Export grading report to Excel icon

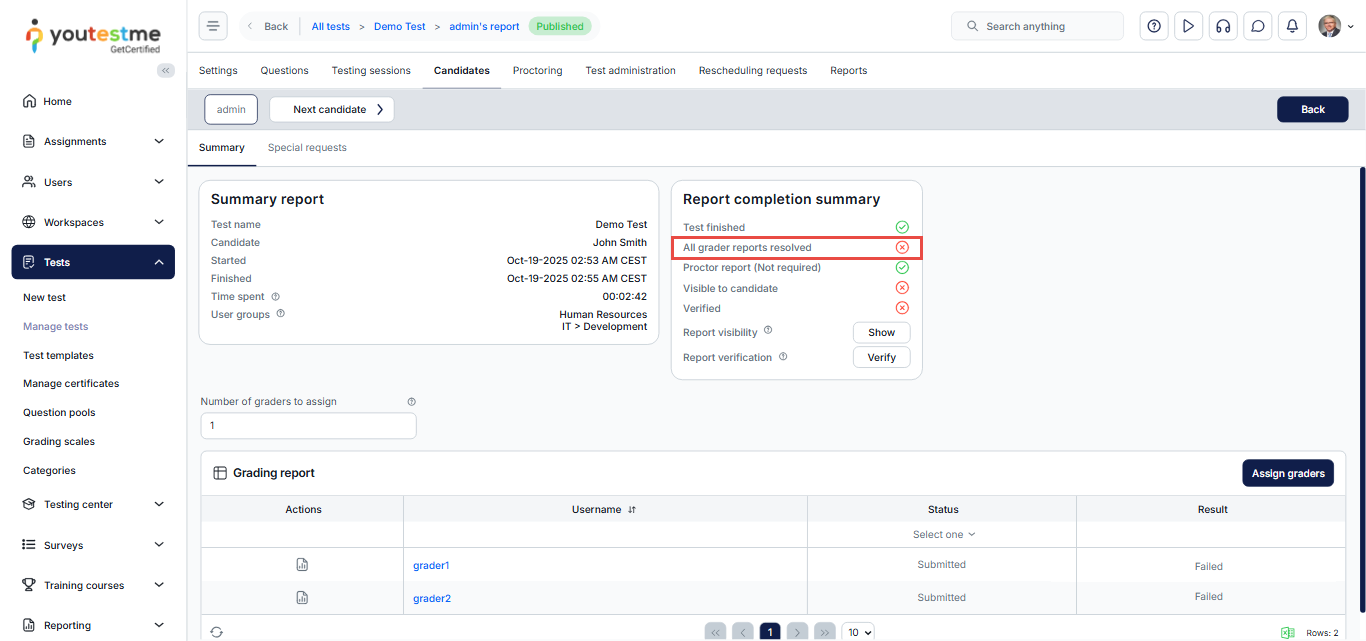pyautogui.click(x=1288, y=633)
